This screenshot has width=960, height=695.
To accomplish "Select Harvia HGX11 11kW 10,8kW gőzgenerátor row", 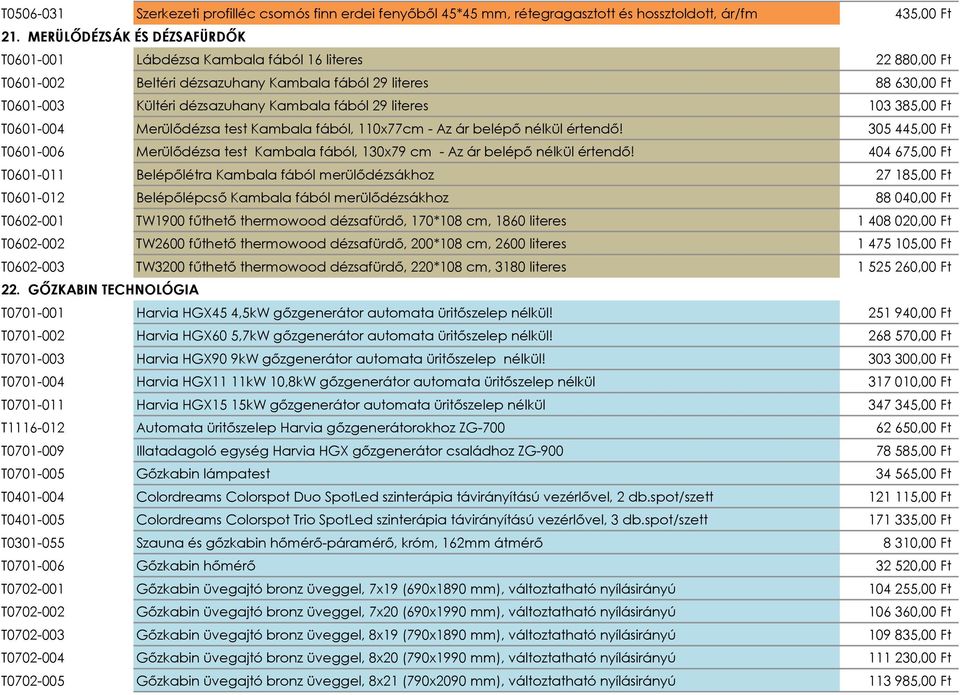I will coord(487,381).
